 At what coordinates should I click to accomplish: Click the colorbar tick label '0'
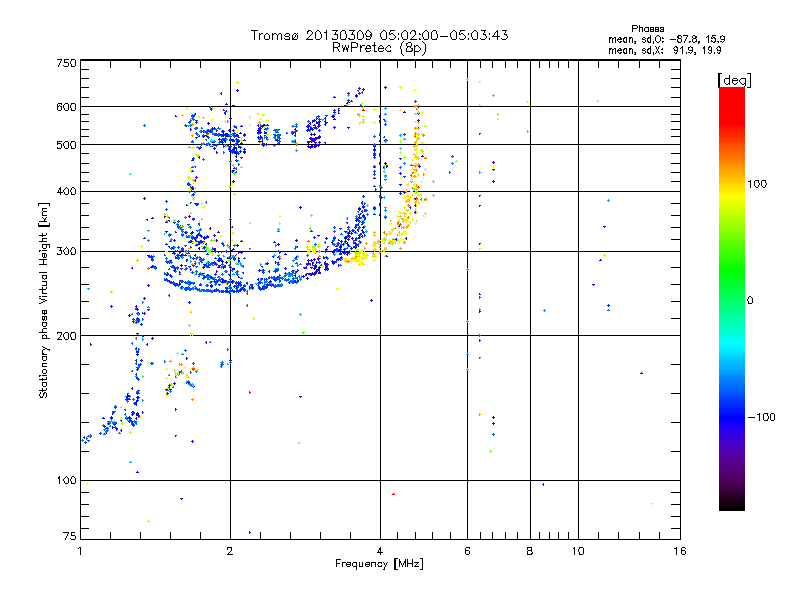pos(750,301)
